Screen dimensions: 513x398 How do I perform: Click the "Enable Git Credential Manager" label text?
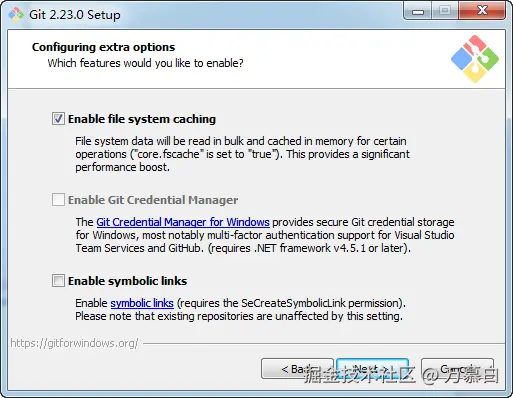(153, 200)
